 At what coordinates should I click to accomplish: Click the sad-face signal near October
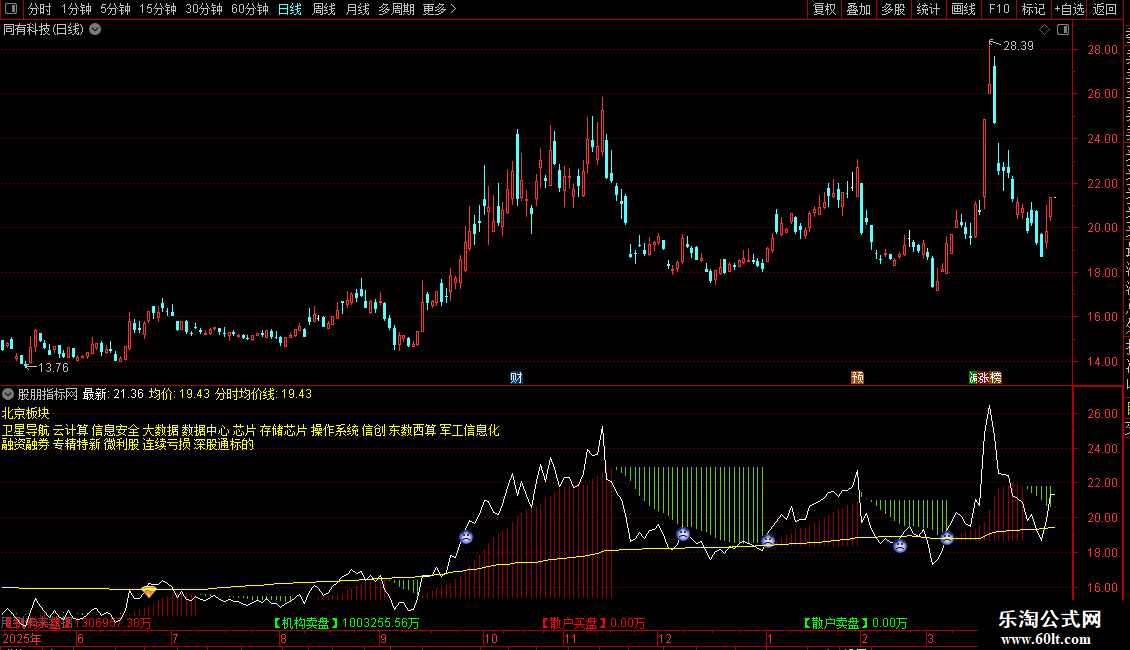[466, 537]
